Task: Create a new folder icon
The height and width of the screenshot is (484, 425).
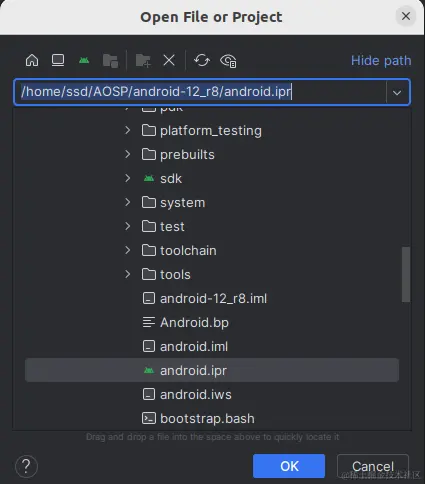Action: click(143, 61)
